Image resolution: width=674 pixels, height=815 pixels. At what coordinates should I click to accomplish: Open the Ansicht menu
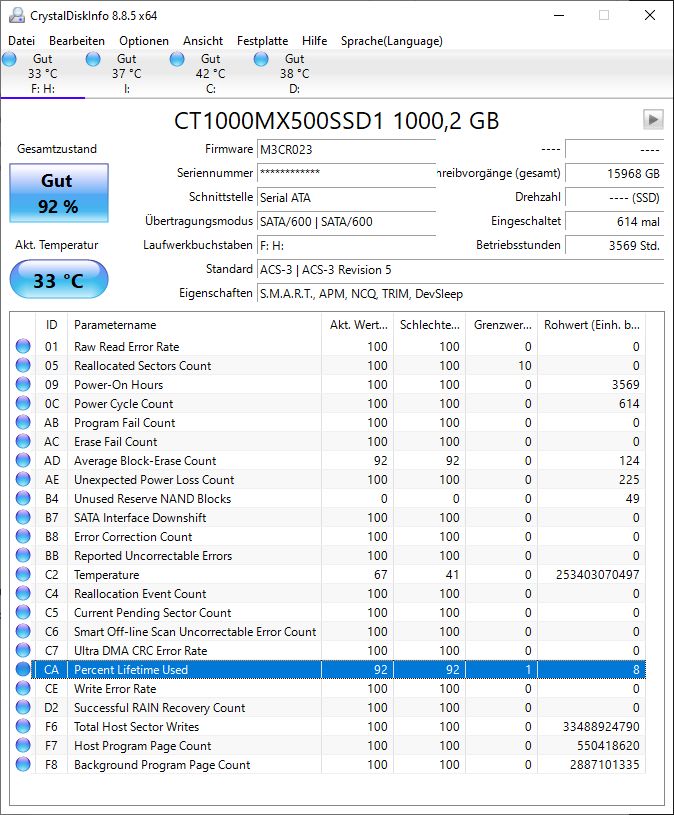coord(203,41)
